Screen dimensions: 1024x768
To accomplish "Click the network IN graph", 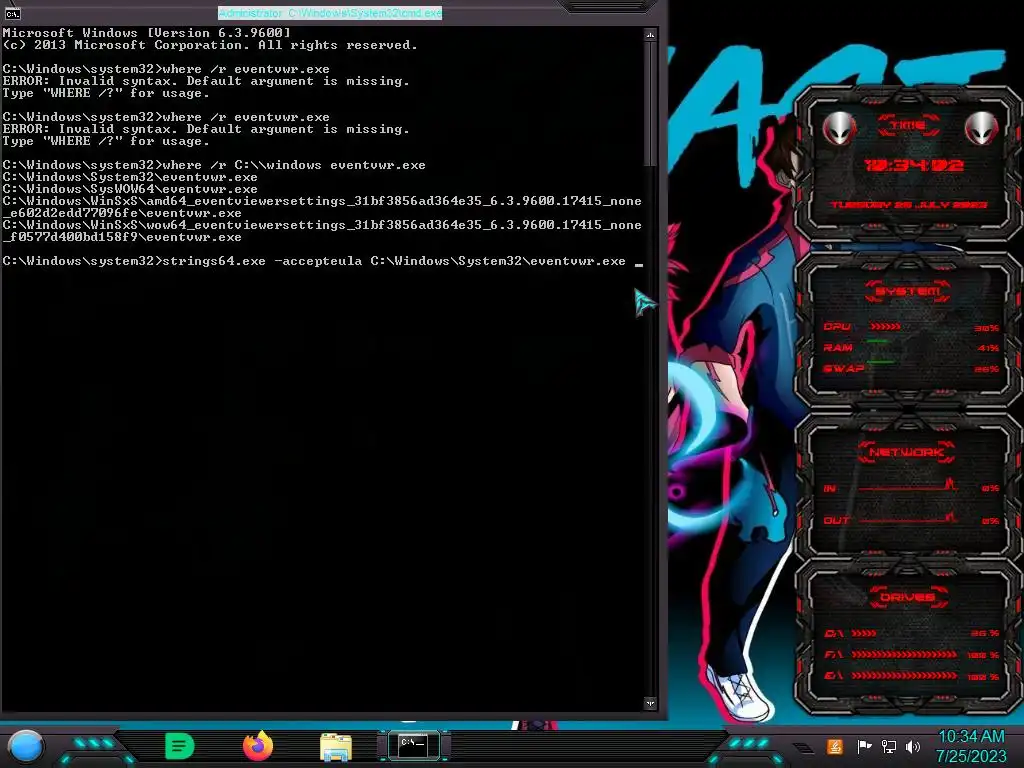I will [x=909, y=485].
